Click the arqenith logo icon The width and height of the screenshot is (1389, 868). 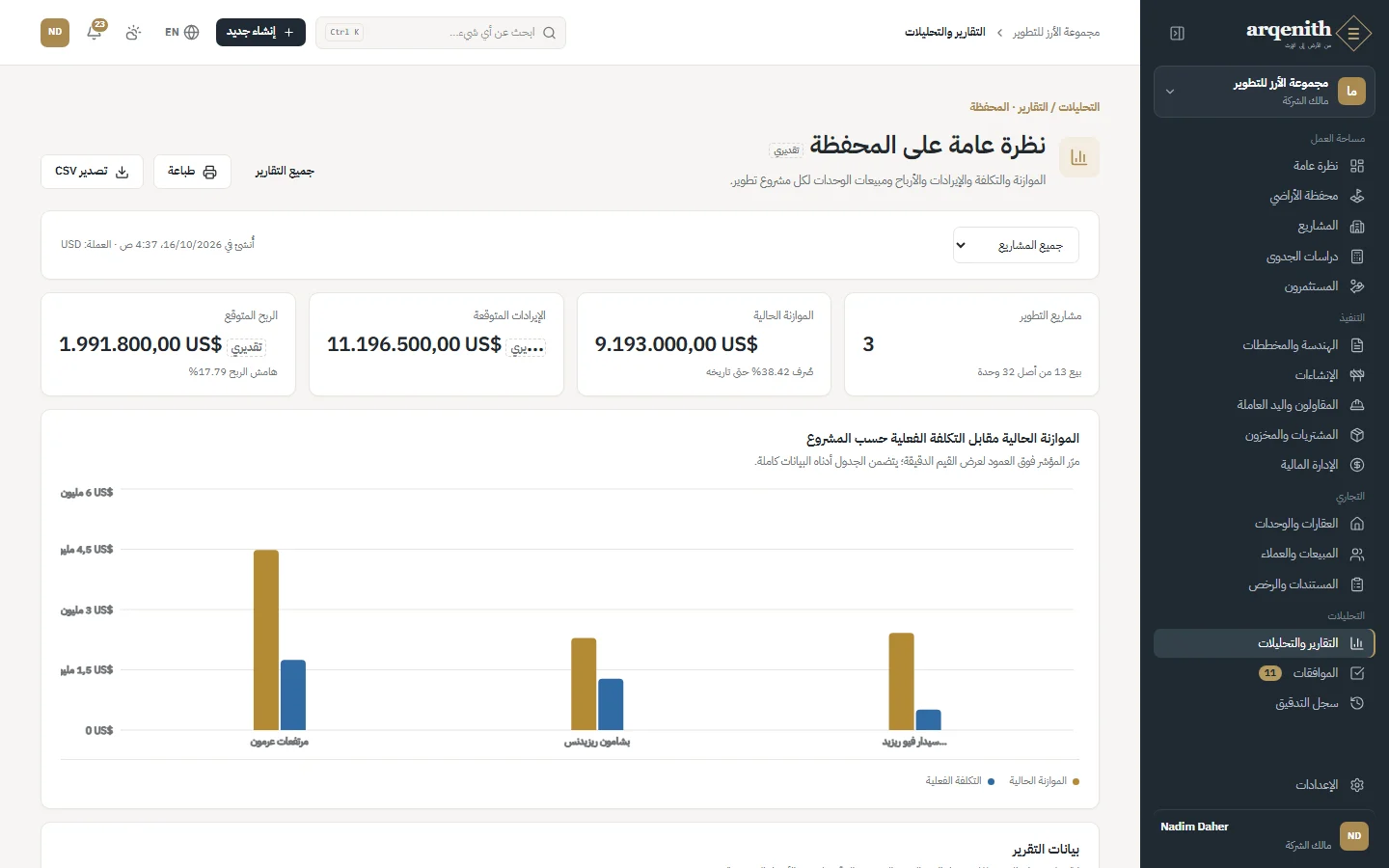coord(1354,33)
